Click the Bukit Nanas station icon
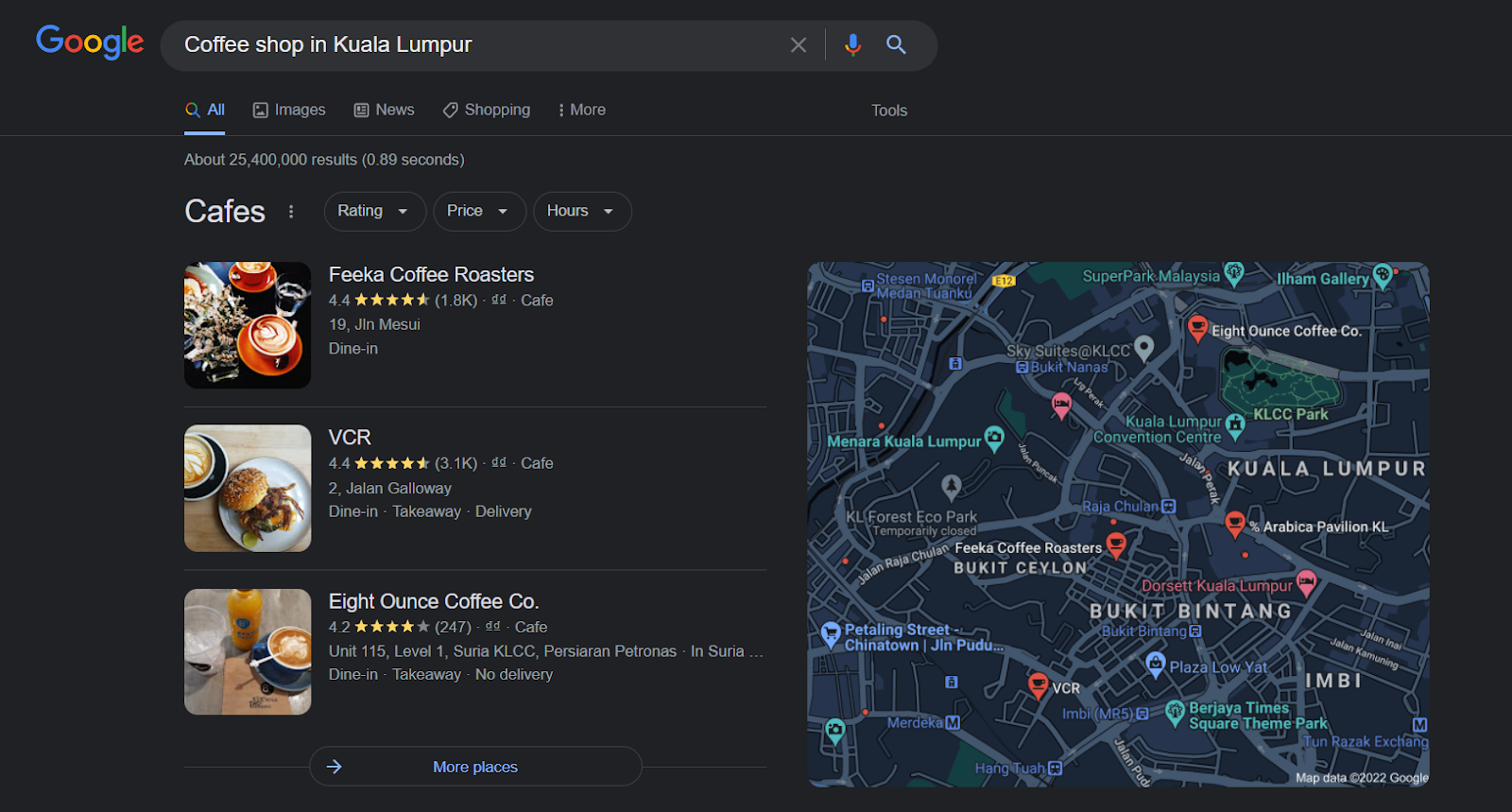The image size is (1512, 812). pos(1022,367)
